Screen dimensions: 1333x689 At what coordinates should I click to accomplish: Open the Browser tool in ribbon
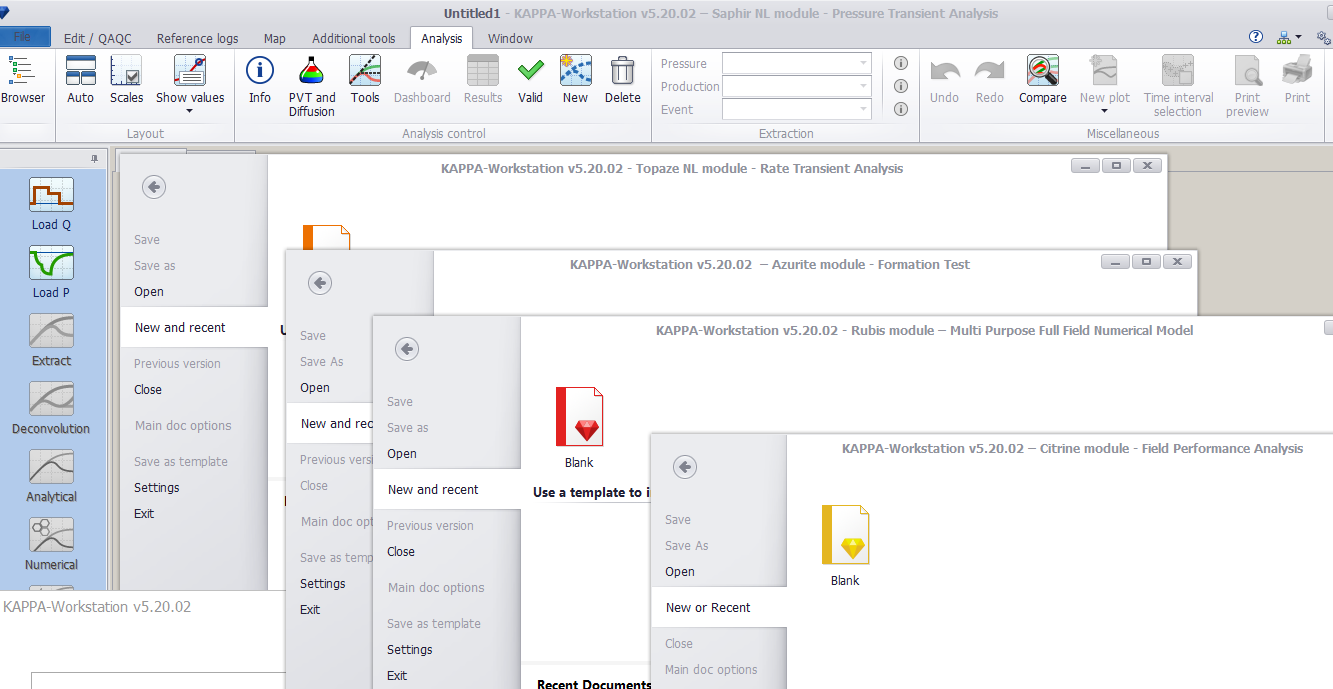pyautogui.click(x=22, y=80)
